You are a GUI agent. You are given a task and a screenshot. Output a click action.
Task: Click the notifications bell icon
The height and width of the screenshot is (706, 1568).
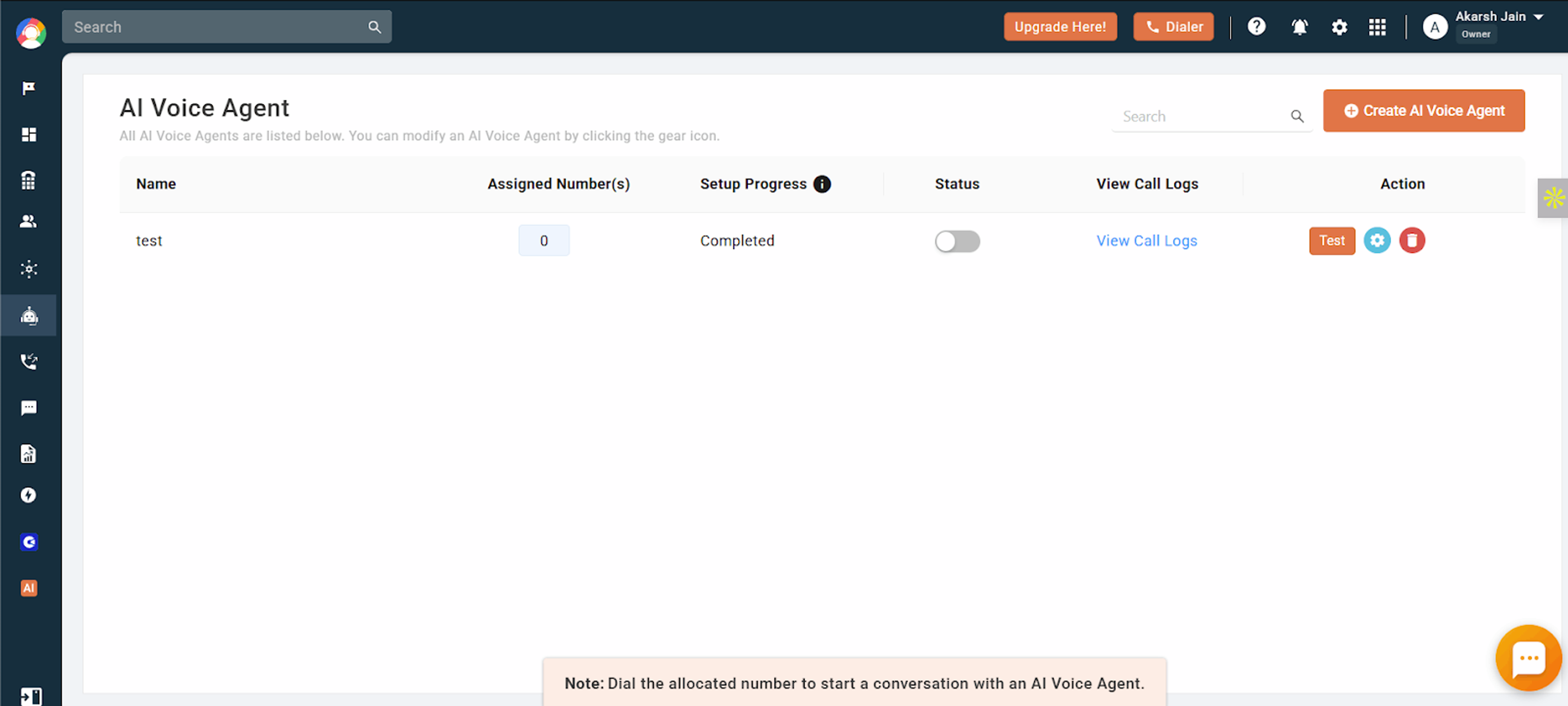click(1299, 27)
